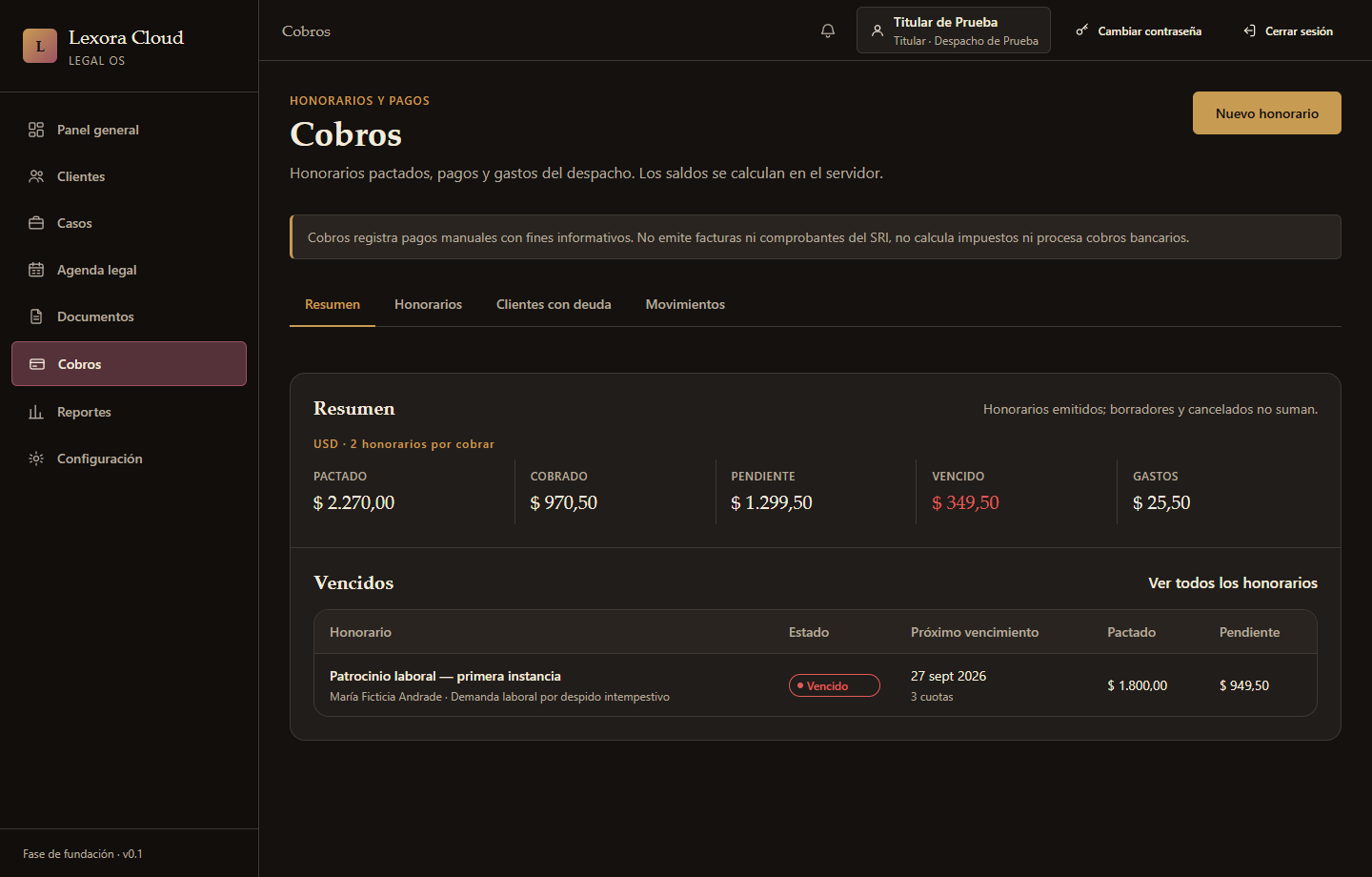Image resolution: width=1372 pixels, height=877 pixels.
Task: Open Configuración label in sidebar
Action: (x=100, y=459)
